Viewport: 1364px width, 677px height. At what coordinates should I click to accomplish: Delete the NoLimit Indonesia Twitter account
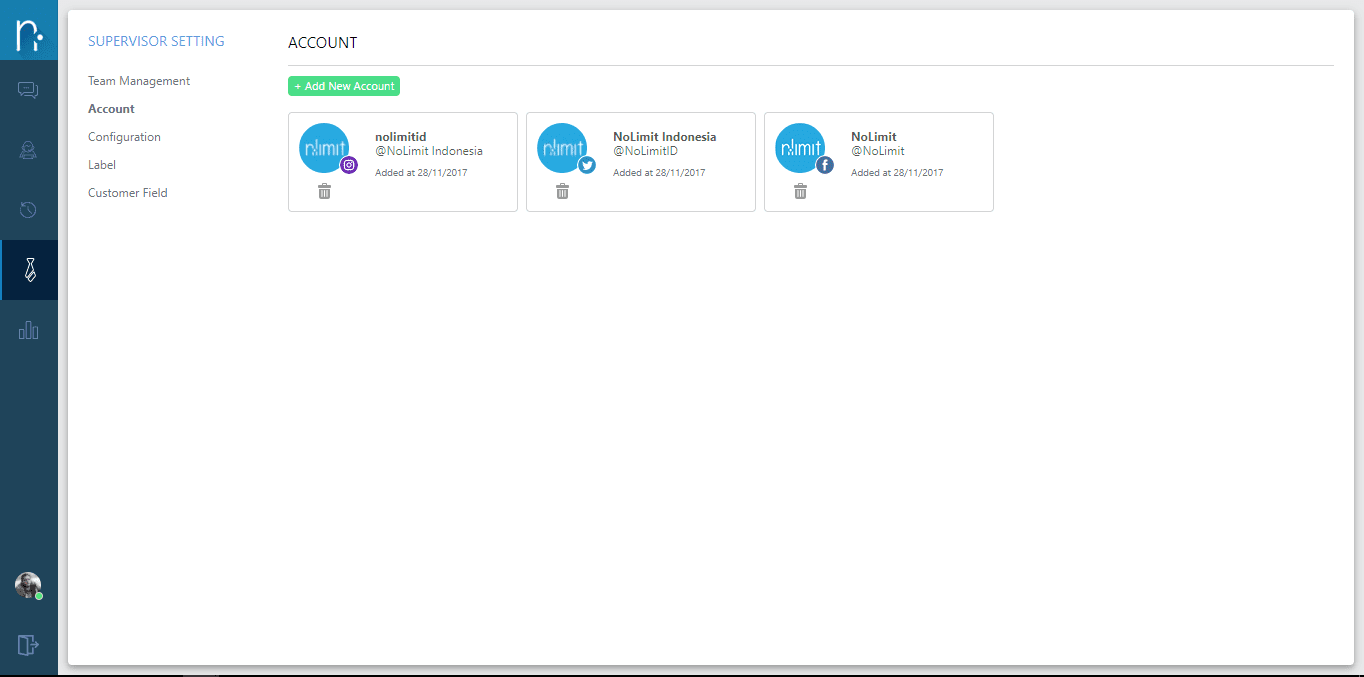pos(562,192)
